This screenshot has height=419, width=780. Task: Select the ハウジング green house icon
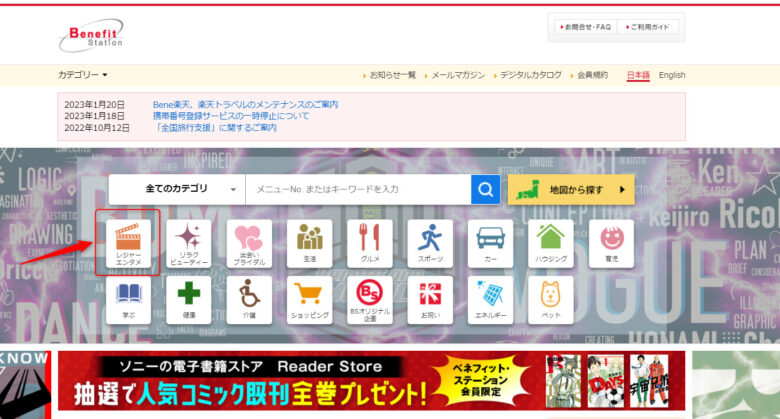point(550,243)
